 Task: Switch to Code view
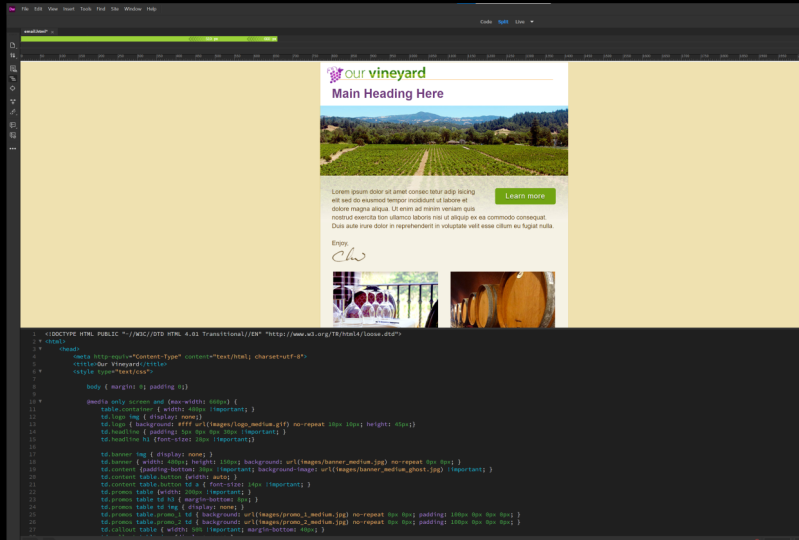[486, 22]
